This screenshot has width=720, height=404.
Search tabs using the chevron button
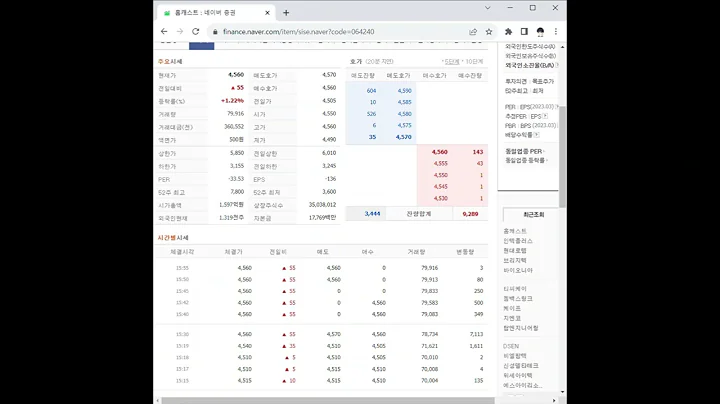488,8
